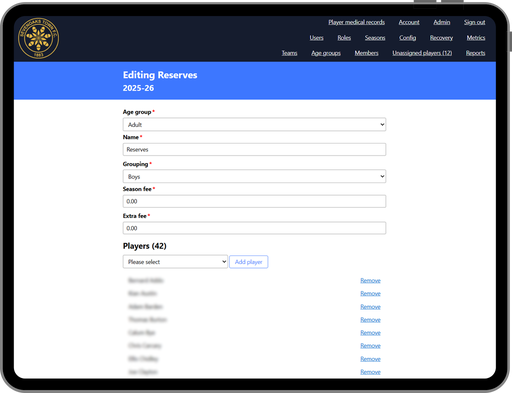The image size is (512, 393).
Task: Remove the sixth listed player
Action: [x=370, y=346]
